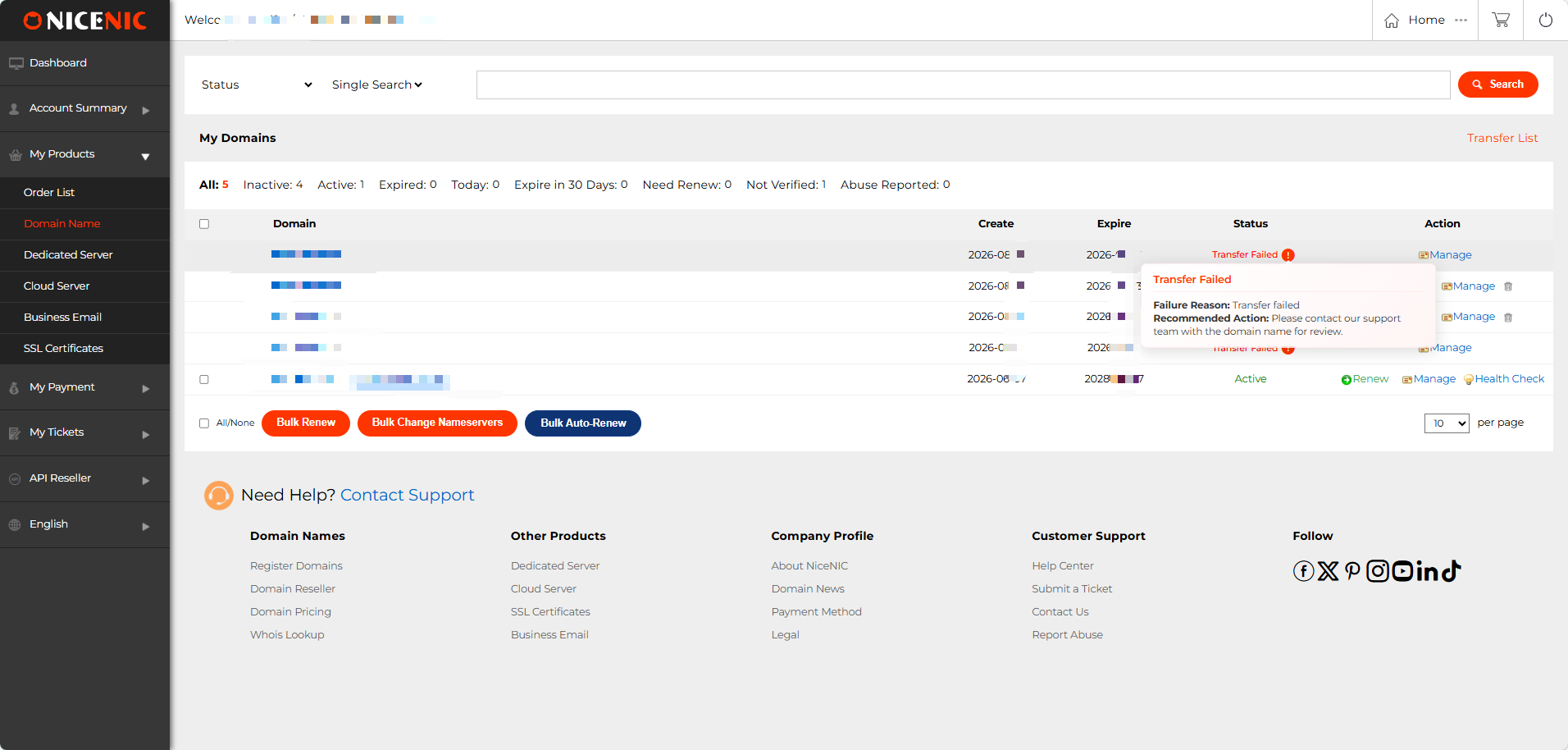Open the Status filter dropdown
The image size is (1568, 750).
click(x=257, y=85)
